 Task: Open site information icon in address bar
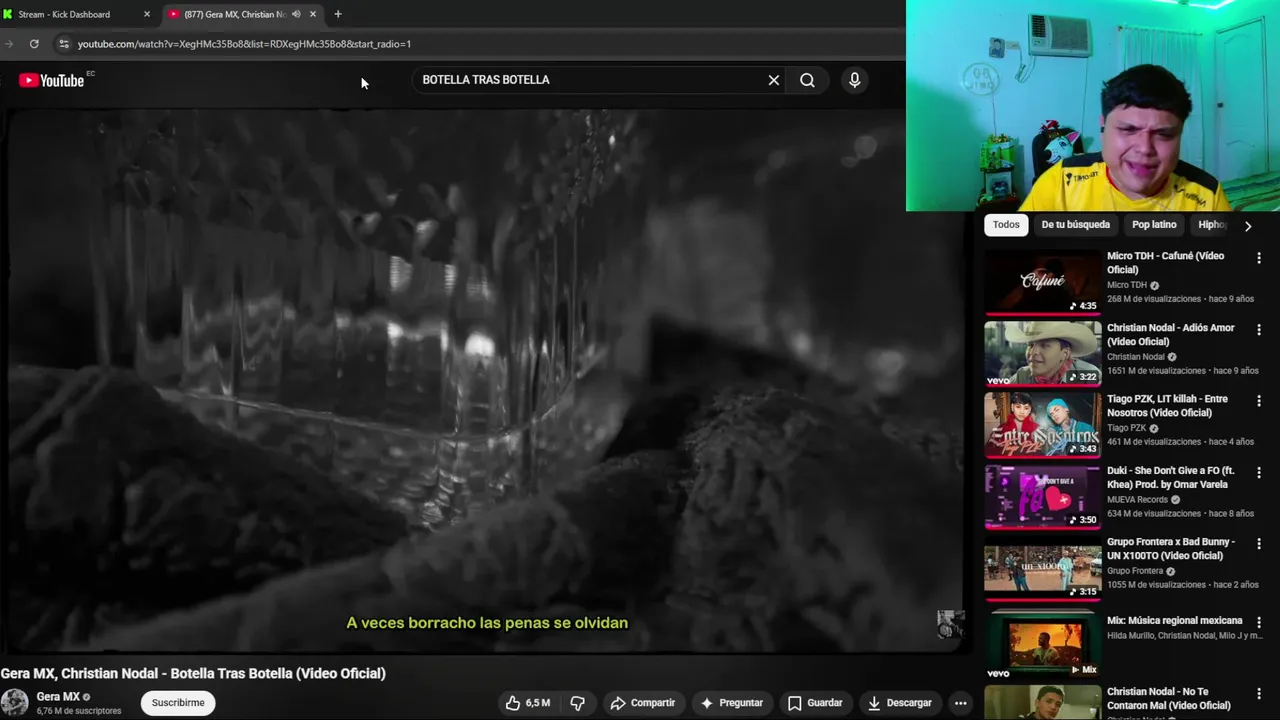[64, 44]
